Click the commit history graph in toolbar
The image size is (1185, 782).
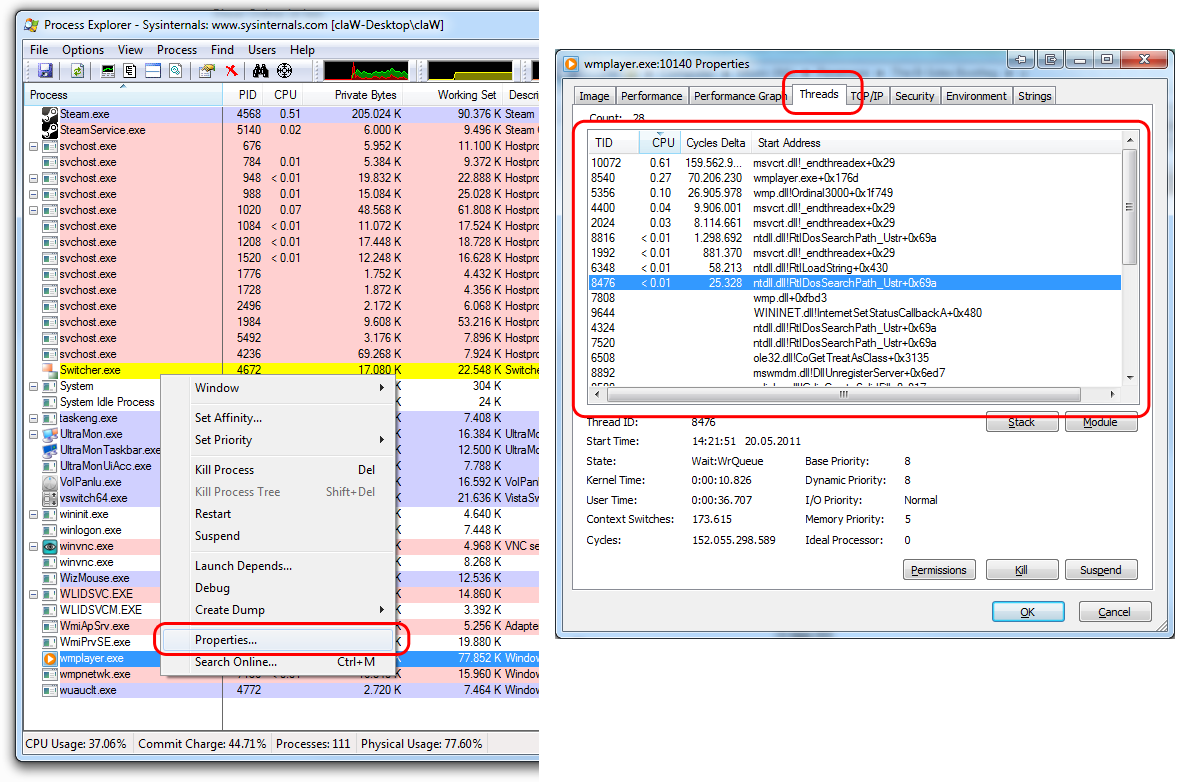point(470,70)
